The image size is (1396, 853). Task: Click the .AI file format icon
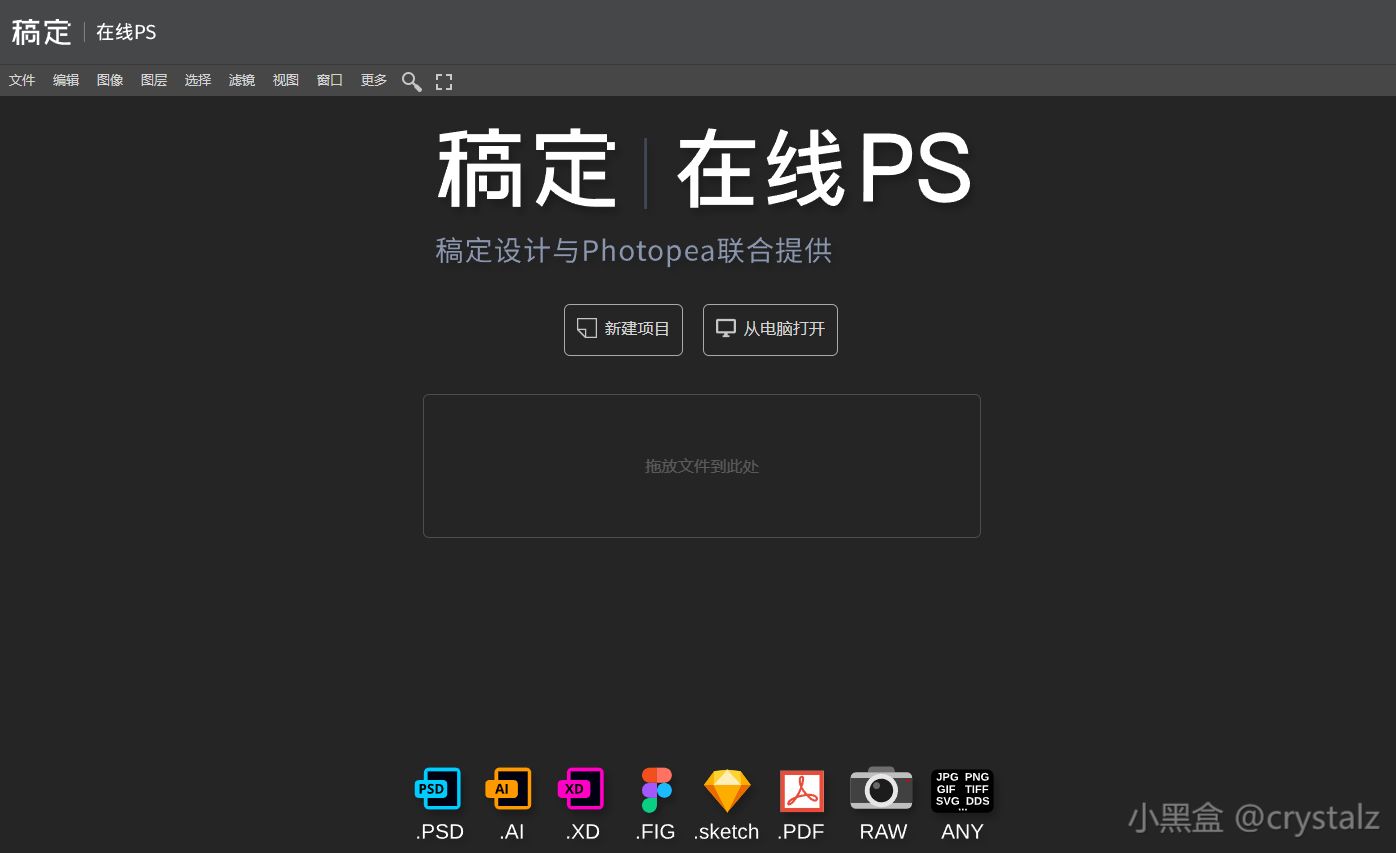(x=509, y=789)
